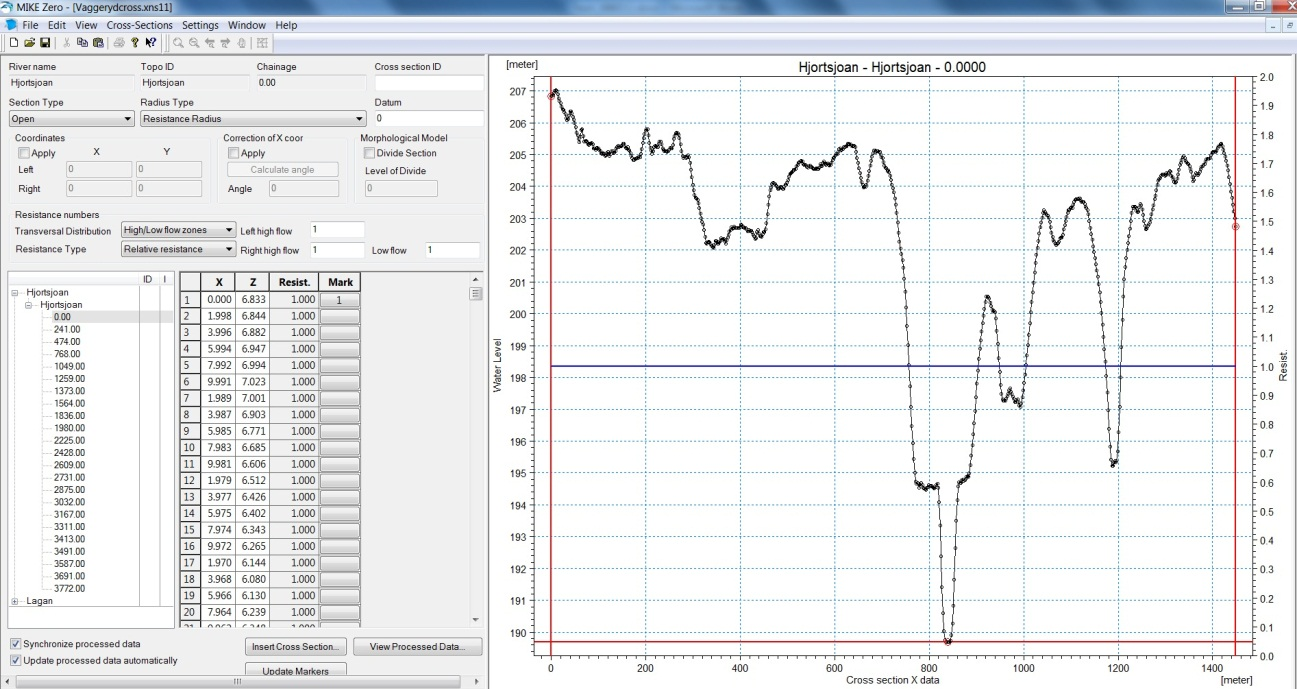1297x689 pixels.
Task: Click the X column header
Action: [219, 283]
